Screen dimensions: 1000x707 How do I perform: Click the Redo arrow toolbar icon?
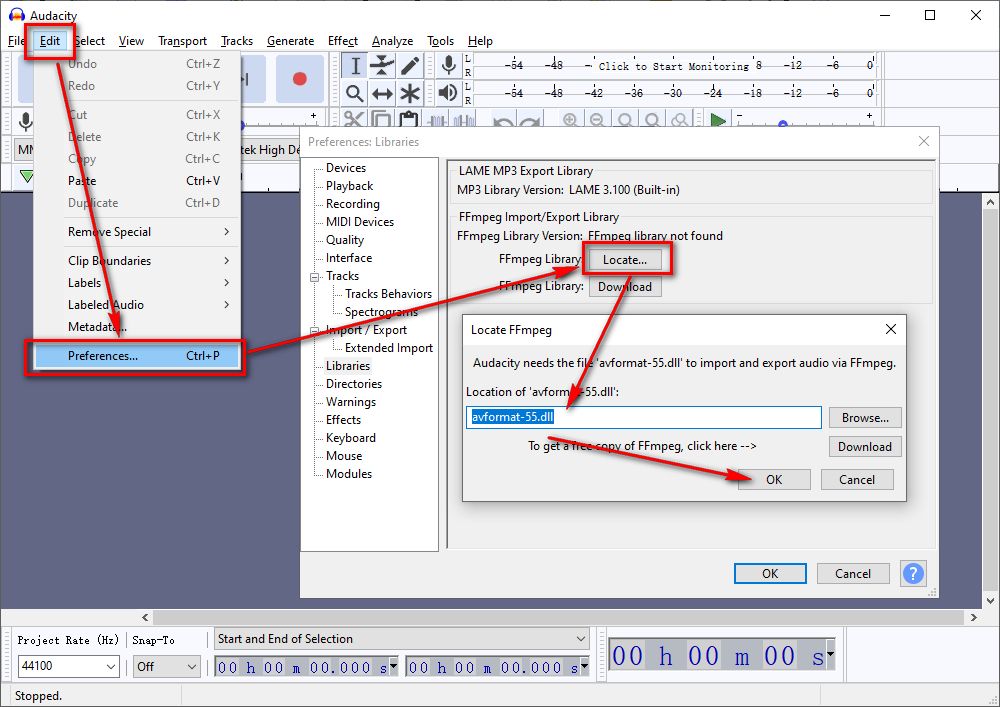tap(529, 120)
